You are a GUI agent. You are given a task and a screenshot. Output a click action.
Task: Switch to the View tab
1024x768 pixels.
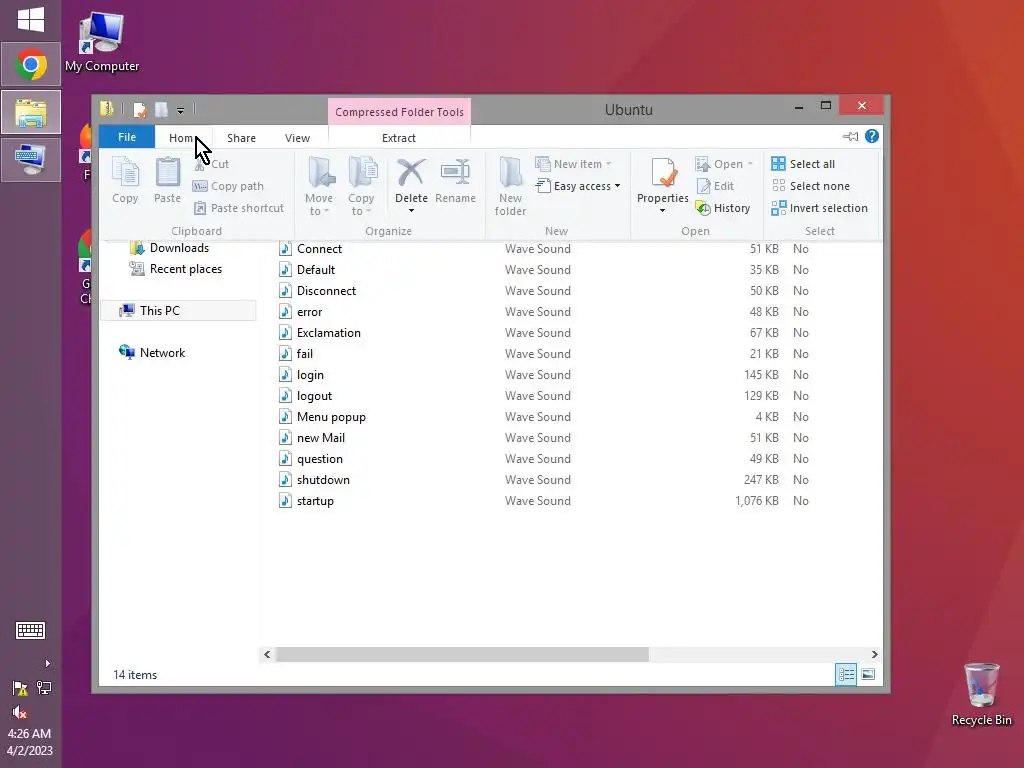click(297, 138)
